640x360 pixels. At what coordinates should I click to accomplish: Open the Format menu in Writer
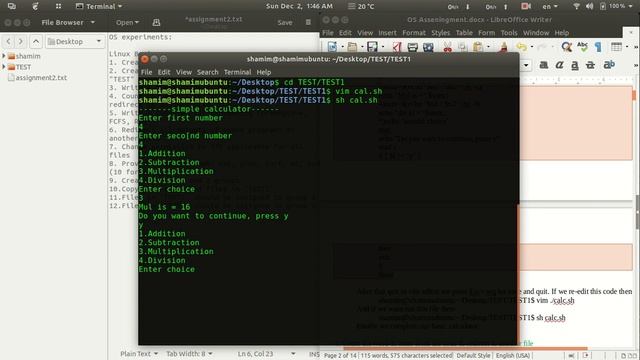(413, 33)
